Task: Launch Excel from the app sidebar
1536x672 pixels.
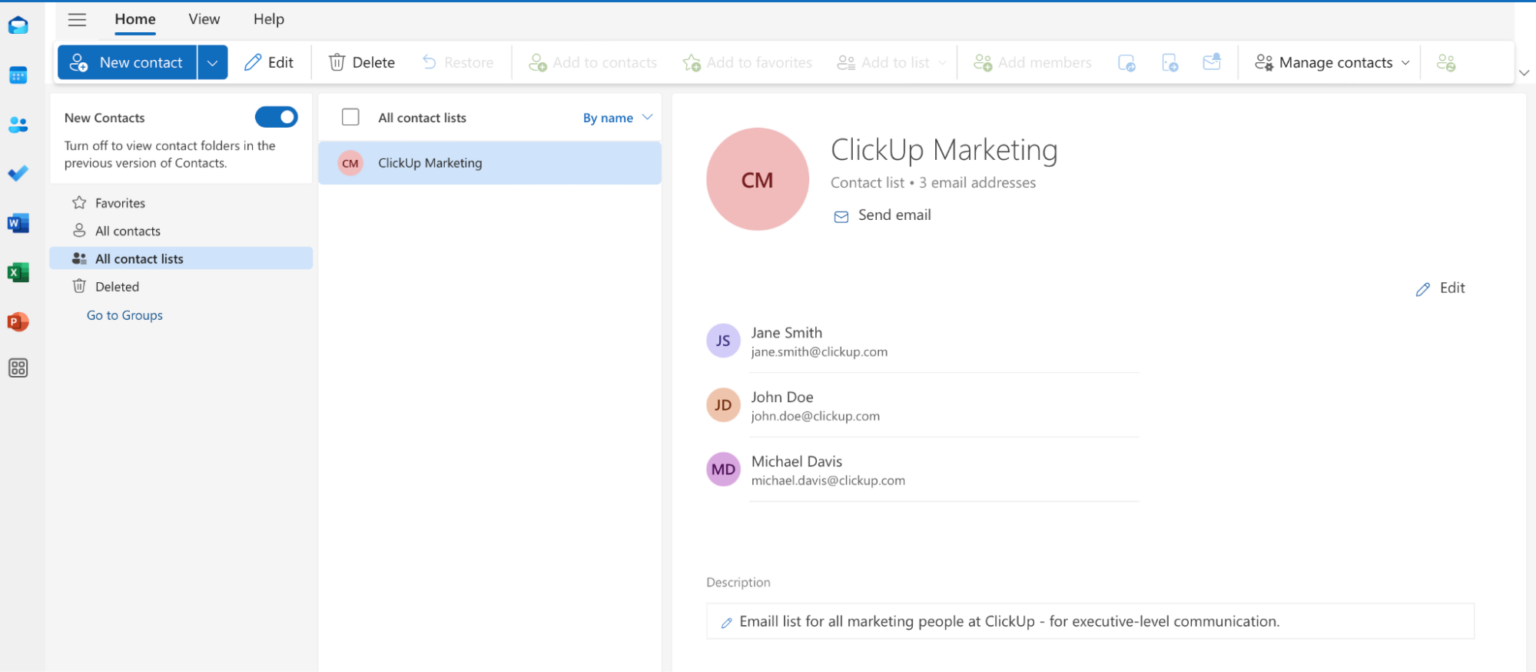Action: (x=18, y=272)
